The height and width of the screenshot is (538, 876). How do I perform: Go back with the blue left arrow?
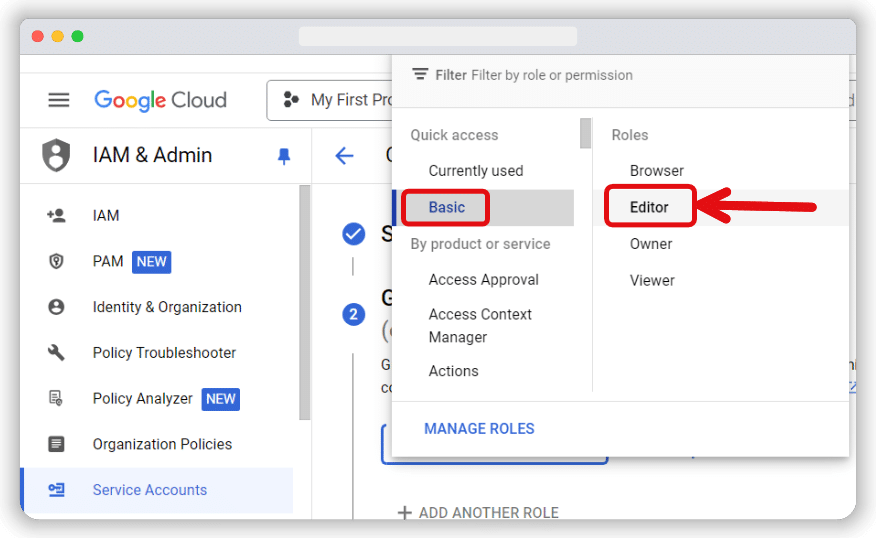point(345,155)
